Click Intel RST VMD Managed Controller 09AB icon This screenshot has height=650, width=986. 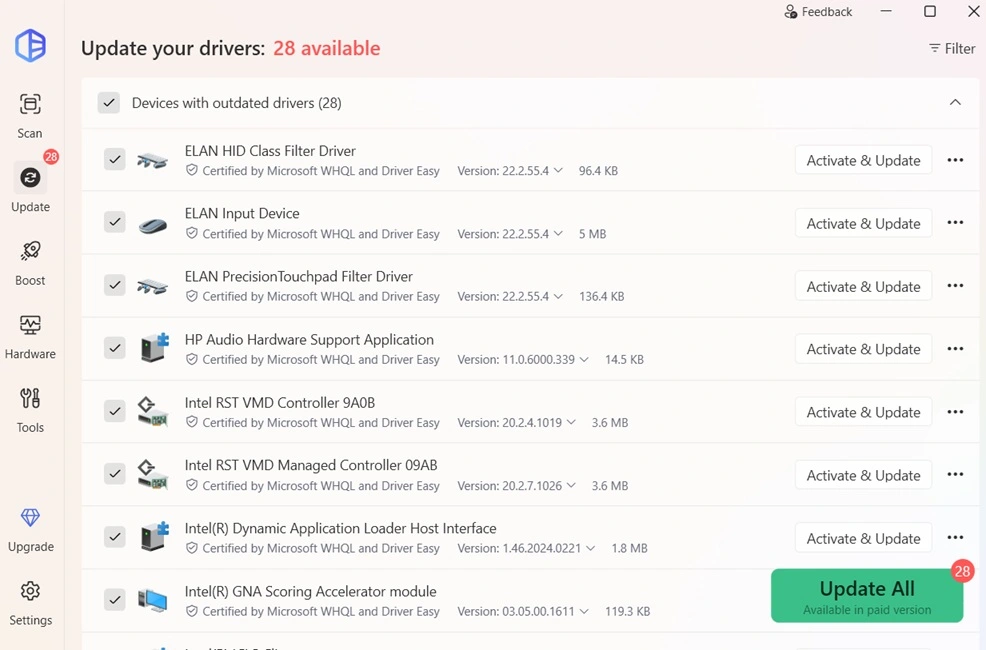coord(153,474)
